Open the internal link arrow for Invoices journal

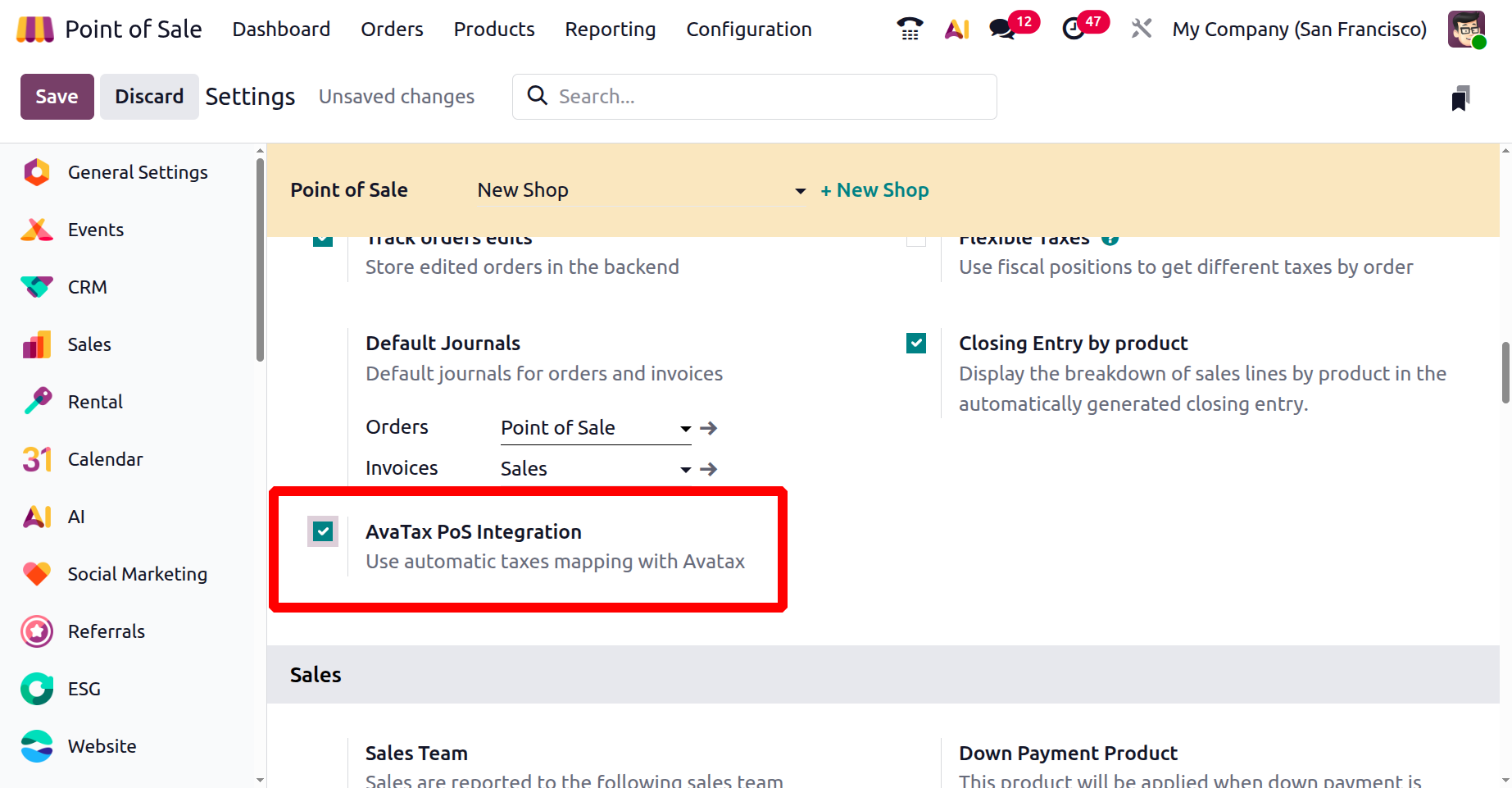pyautogui.click(x=709, y=469)
